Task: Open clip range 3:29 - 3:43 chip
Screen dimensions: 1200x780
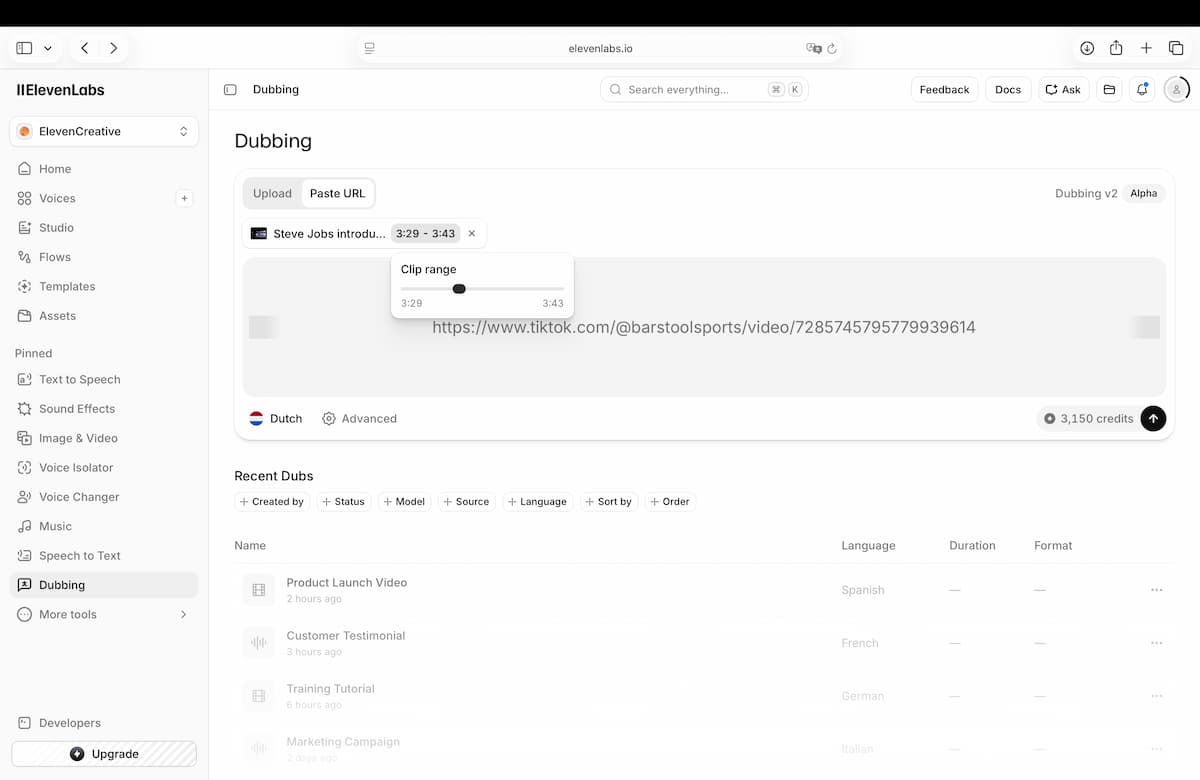Action: (425, 233)
